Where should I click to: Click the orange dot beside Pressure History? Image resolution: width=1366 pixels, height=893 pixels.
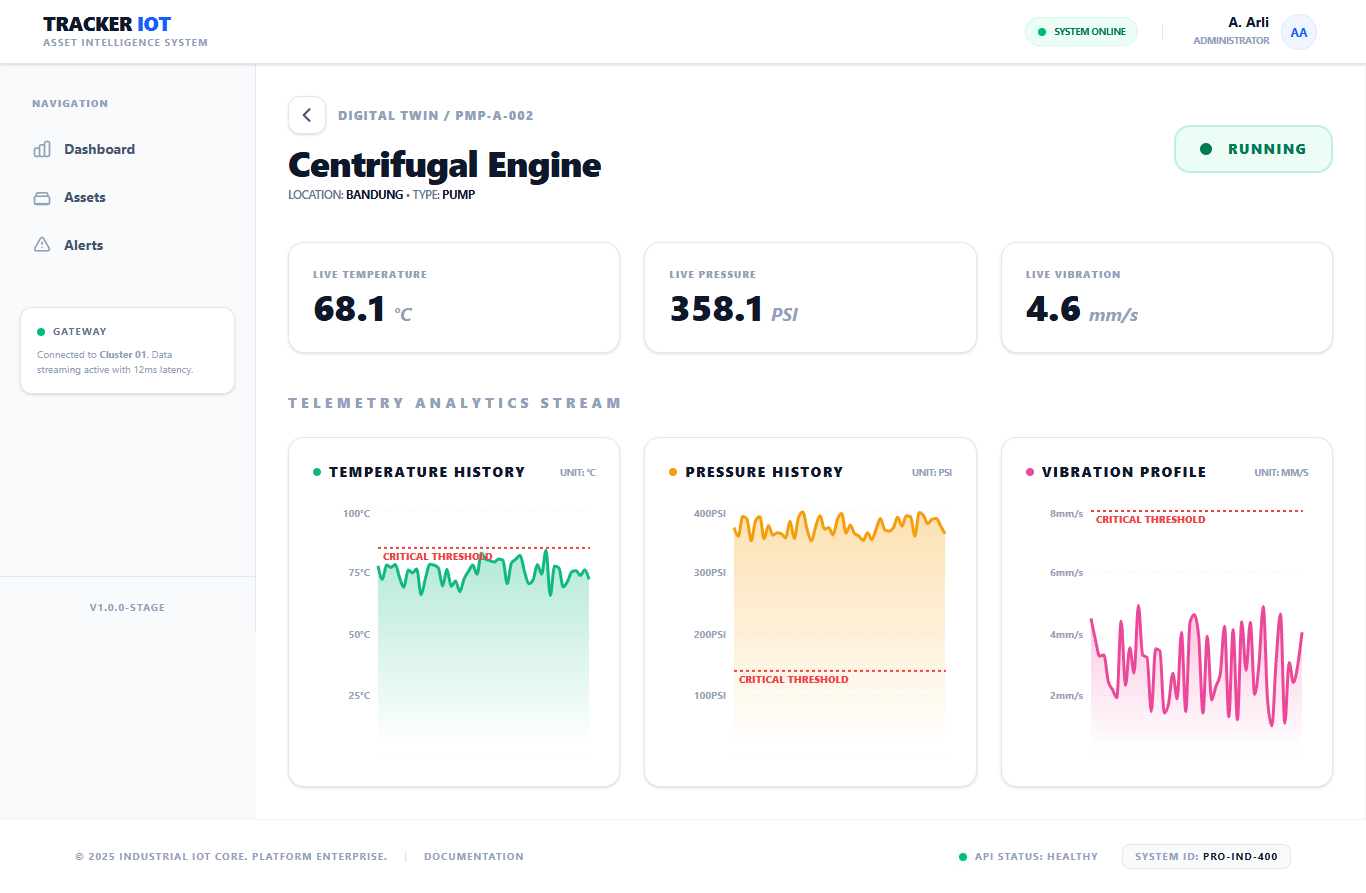[673, 472]
